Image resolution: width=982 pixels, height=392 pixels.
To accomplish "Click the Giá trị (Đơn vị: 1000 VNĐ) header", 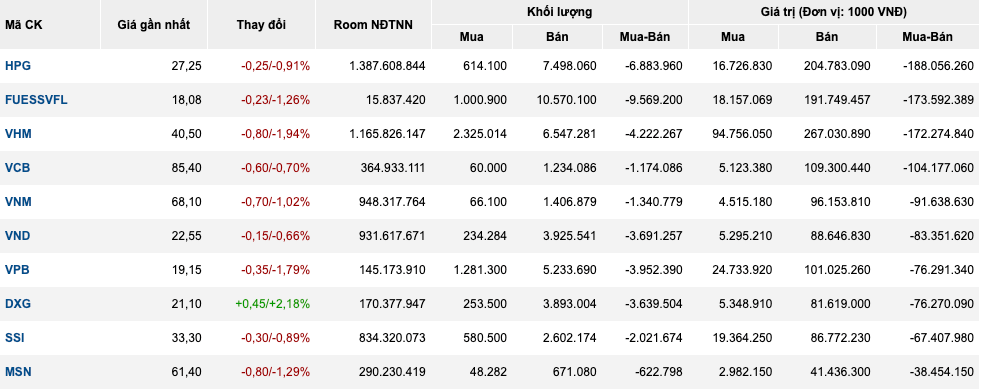I will point(834,12).
